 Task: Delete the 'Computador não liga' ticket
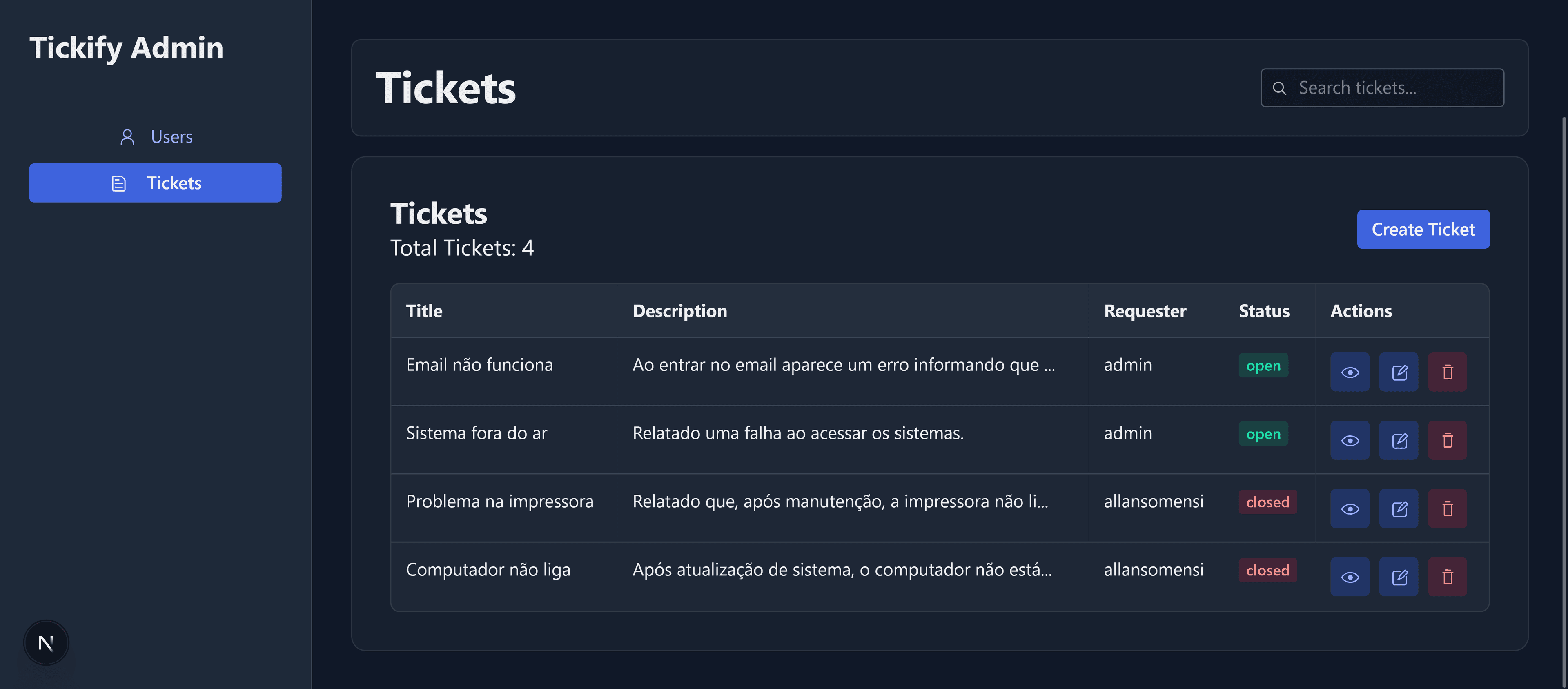click(1447, 576)
